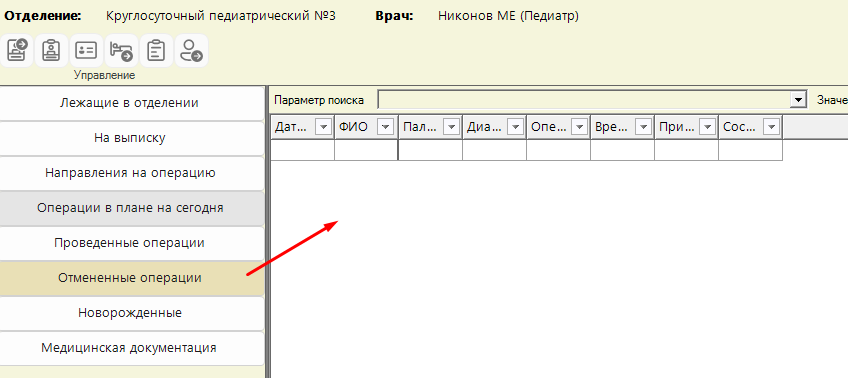Click the document-with-arrow icon in Управление toolbar
The width and height of the screenshot is (848, 378).
point(17,50)
